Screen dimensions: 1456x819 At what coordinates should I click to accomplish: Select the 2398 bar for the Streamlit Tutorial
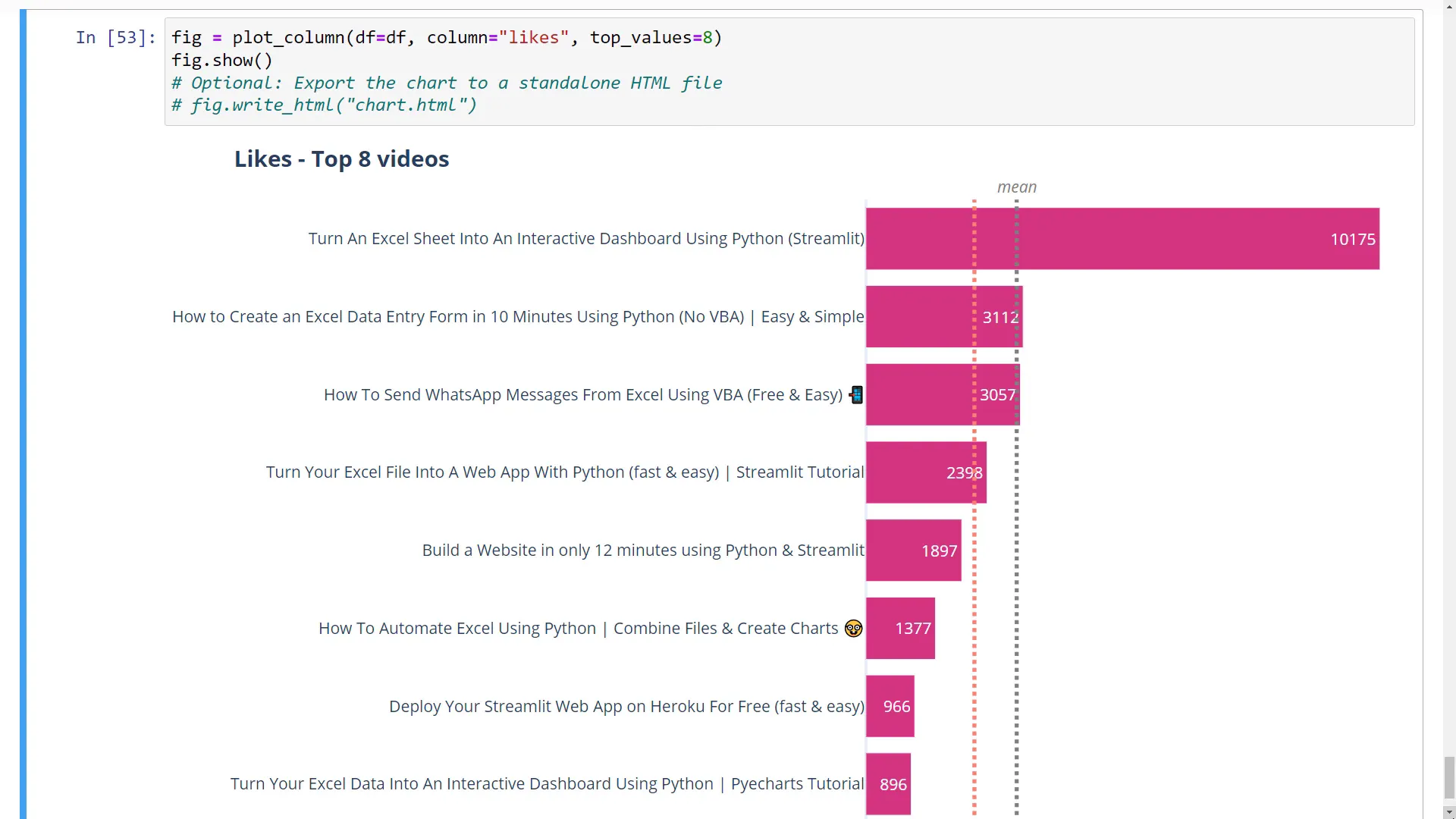tap(926, 472)
